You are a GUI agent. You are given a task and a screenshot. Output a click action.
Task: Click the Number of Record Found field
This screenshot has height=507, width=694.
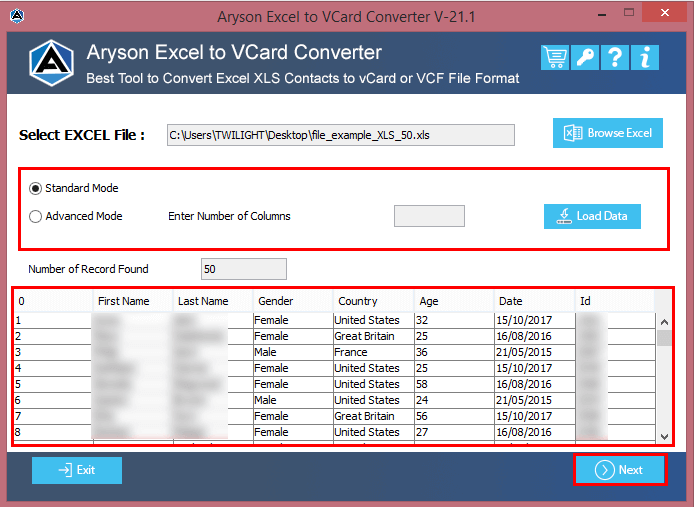244,269
